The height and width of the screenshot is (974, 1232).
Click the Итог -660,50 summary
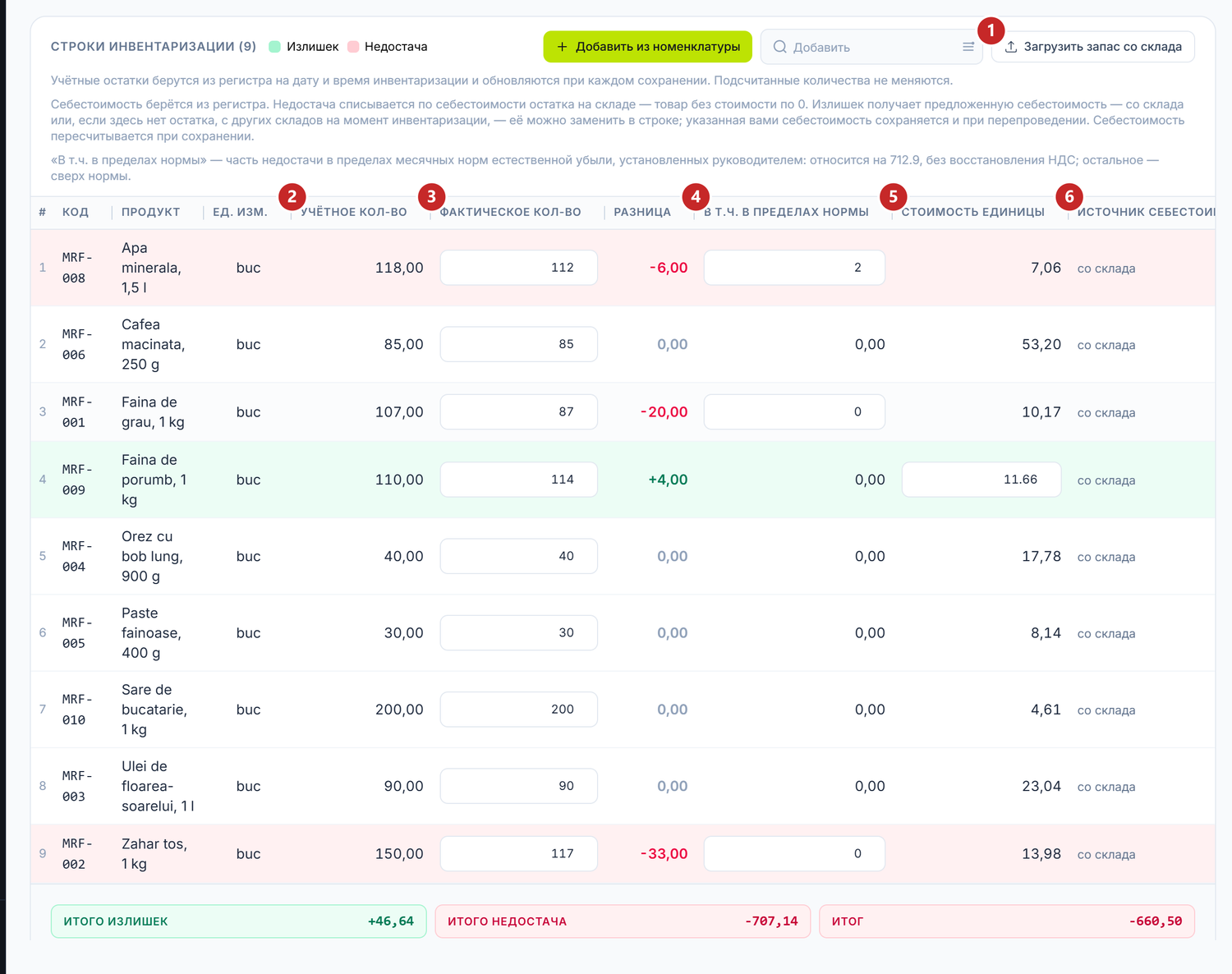coord(1007,921)
